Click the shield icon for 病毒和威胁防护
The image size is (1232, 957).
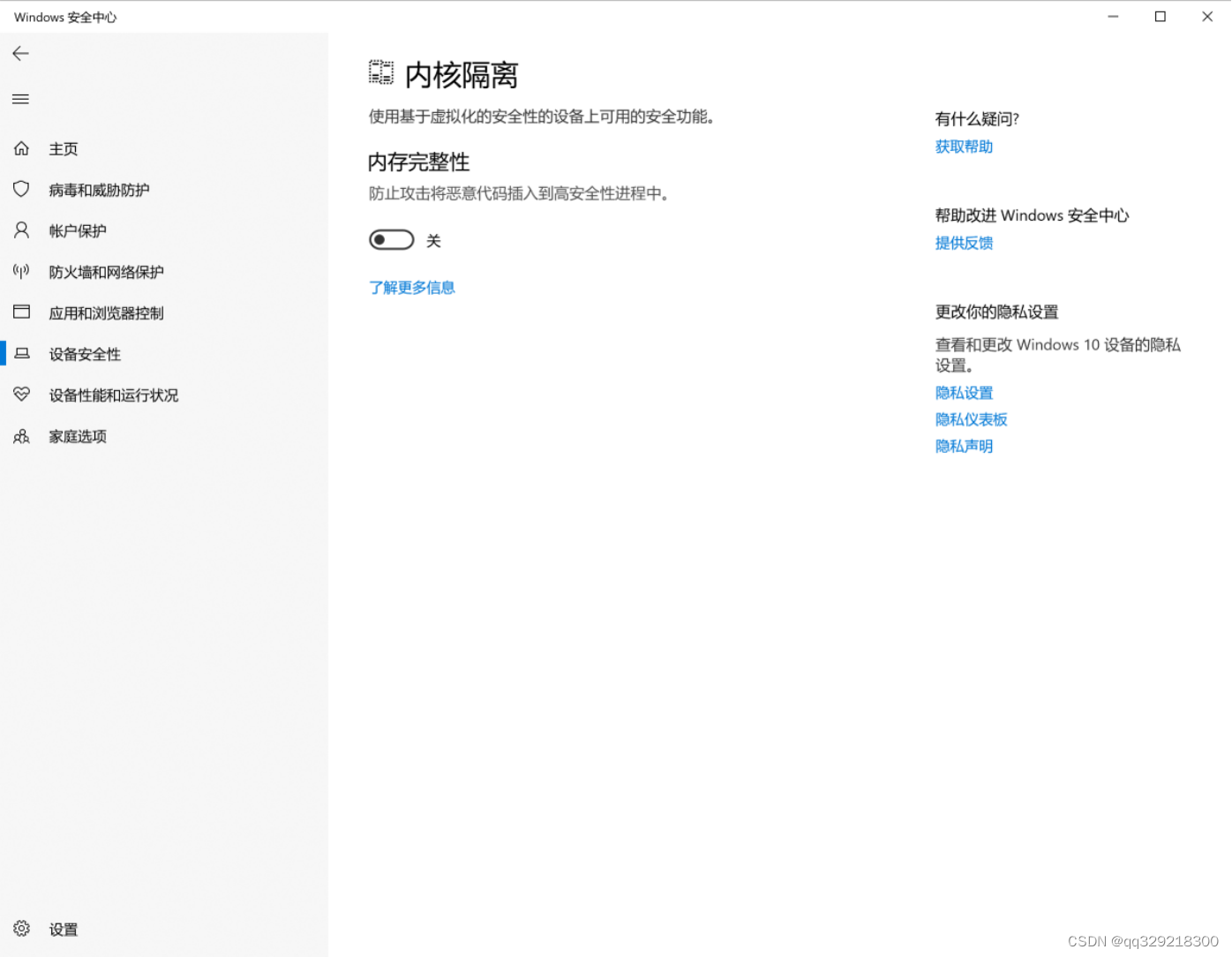tap(22, 189)
